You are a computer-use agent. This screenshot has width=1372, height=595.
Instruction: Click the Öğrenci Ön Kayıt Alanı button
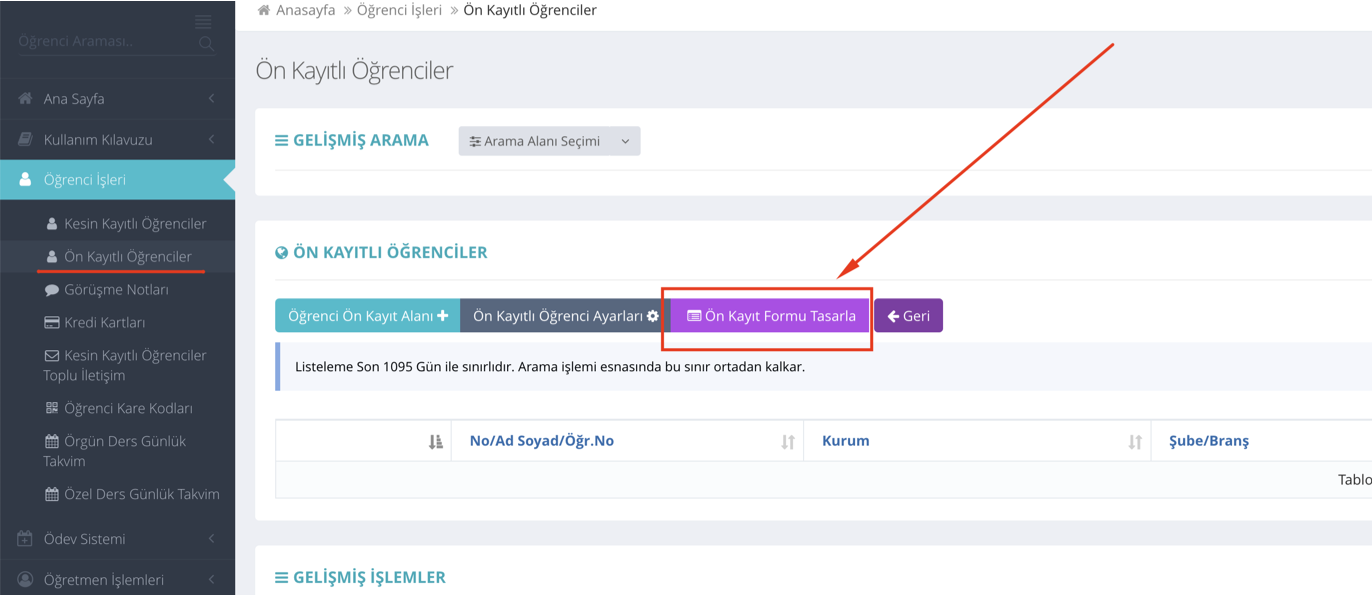point(367,316)
